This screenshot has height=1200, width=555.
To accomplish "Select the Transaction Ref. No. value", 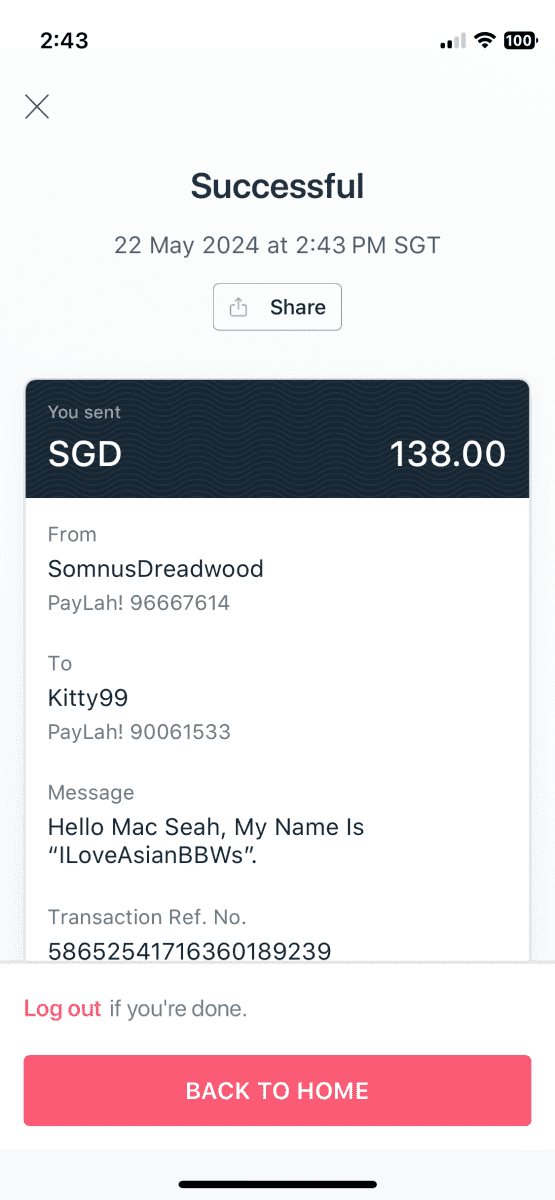I will tap(189, 950).
